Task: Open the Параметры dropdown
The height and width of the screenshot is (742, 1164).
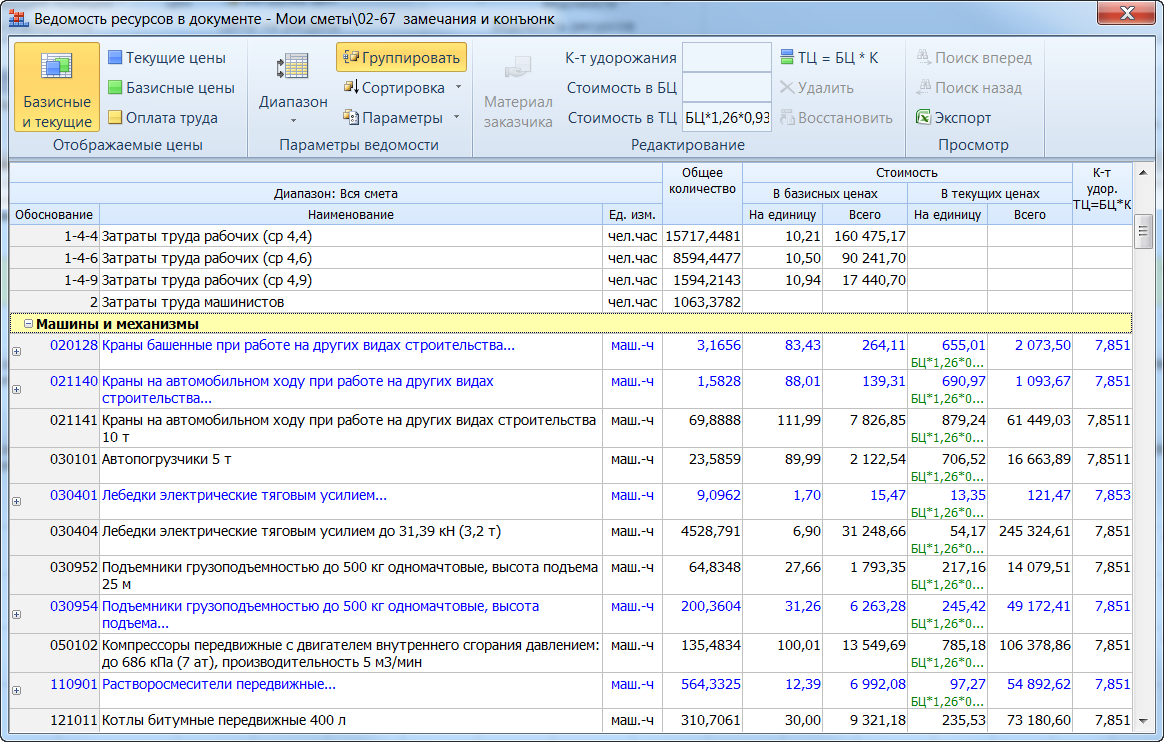Action: coord(401,118)
